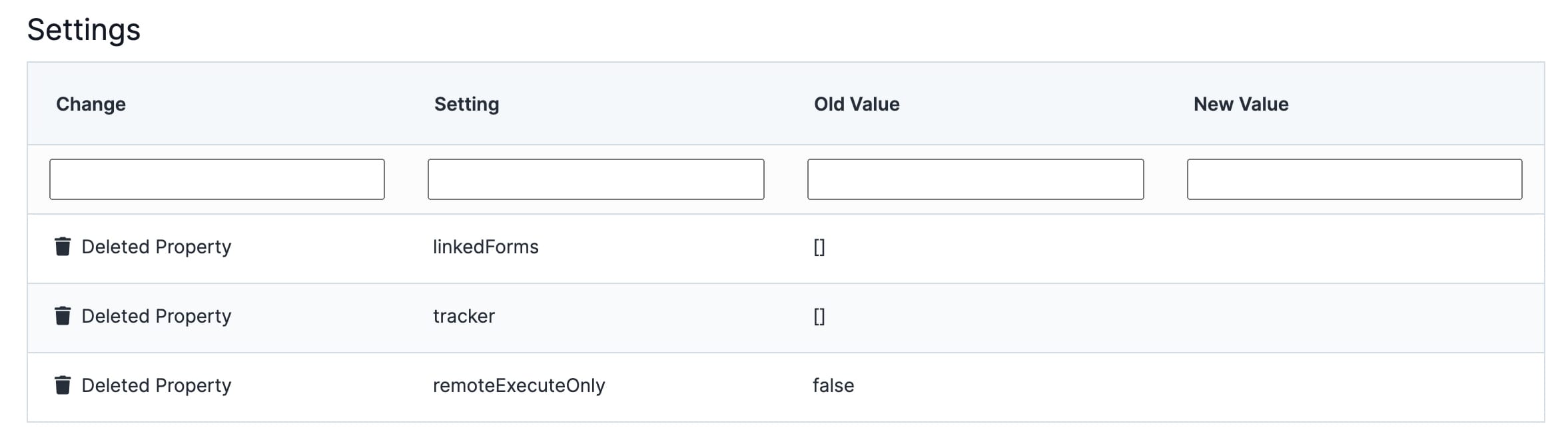This screenshot has height=448, width=1568.
Task: Sort by the Old Value header
Action: coord(857,104)
